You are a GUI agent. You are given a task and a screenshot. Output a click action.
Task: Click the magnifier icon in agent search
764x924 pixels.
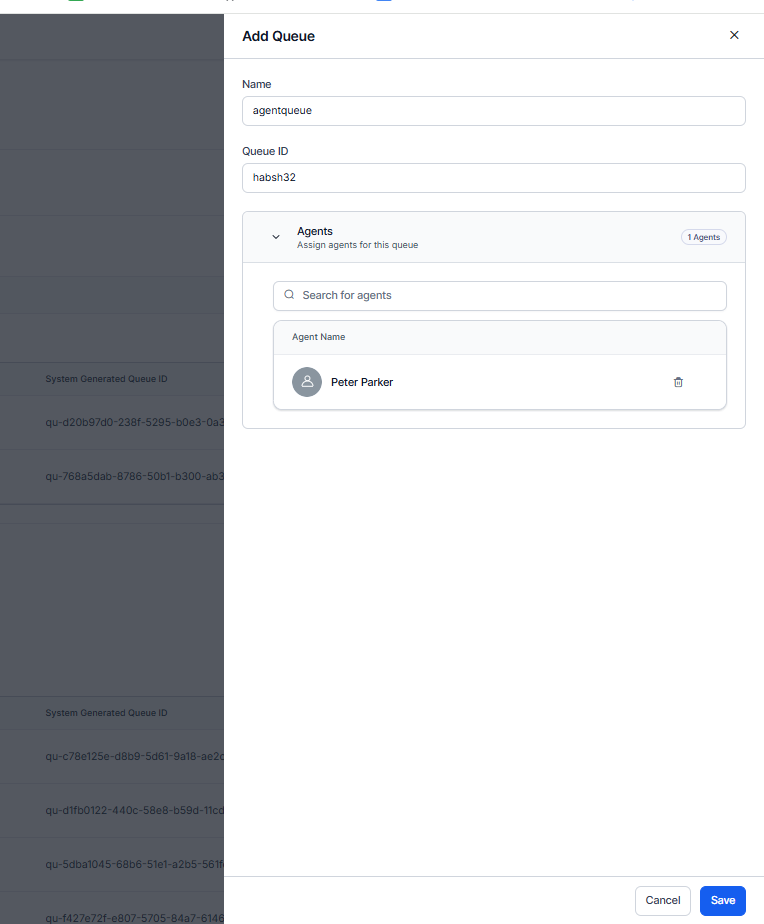[289, 296]
